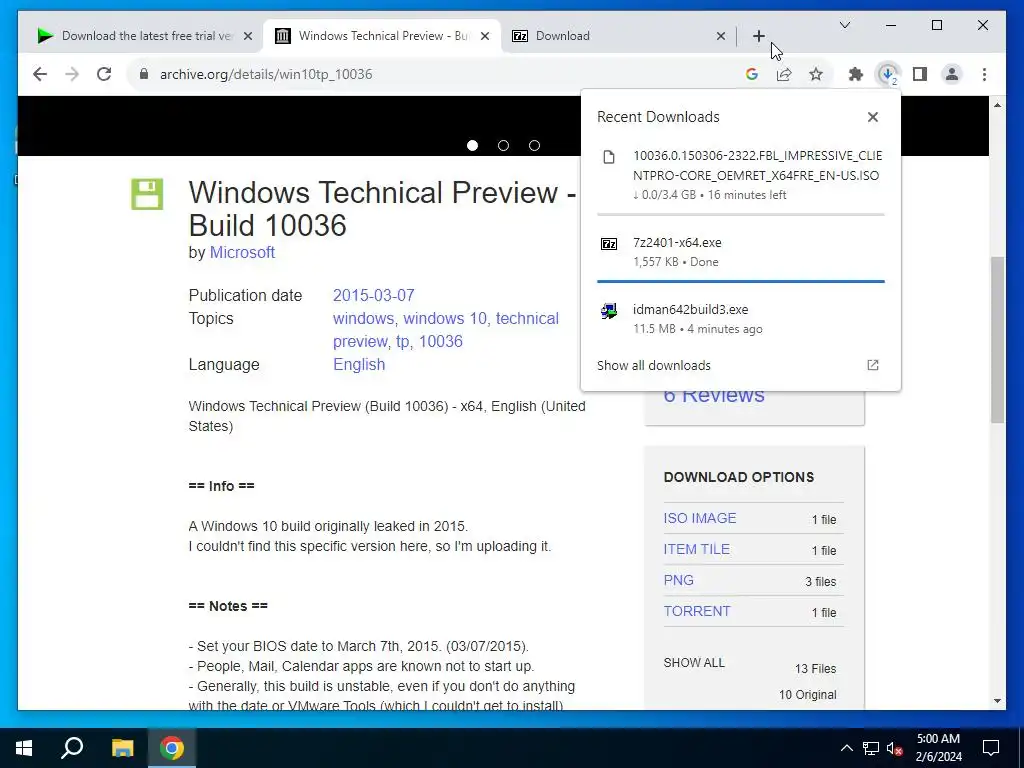This screenshot has width=1024, height=768.
Task: Click the '13 Files' count text
Action: [815, 669]
